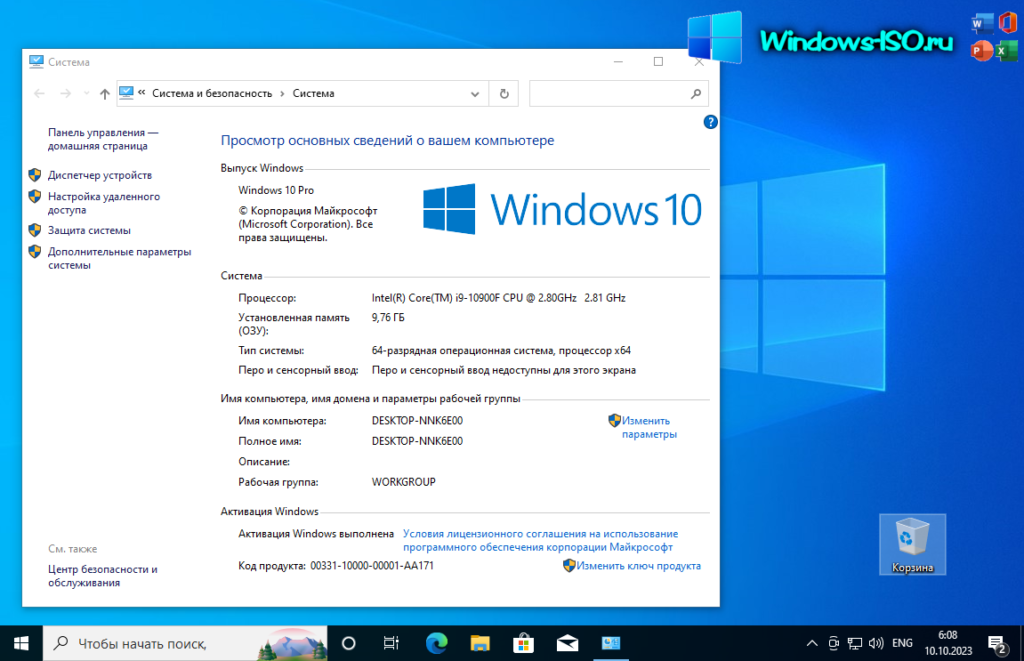Select the Recycle Bin desktop icon

912,544
